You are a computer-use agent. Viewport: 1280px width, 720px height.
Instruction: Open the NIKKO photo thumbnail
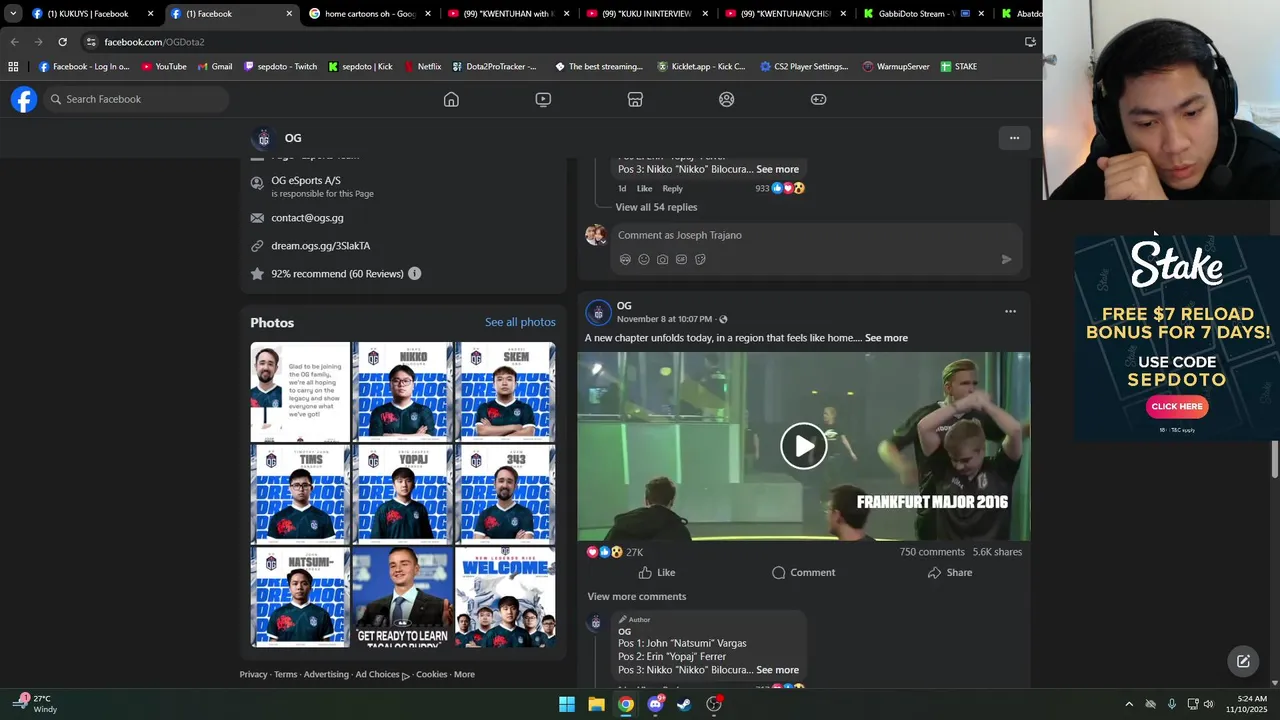point(403,391)
